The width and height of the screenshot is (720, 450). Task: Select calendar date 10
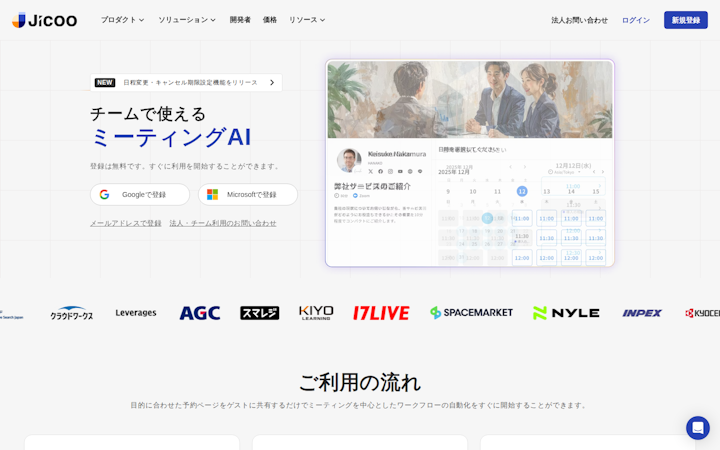pyautogui.click(x=472, y=191)
